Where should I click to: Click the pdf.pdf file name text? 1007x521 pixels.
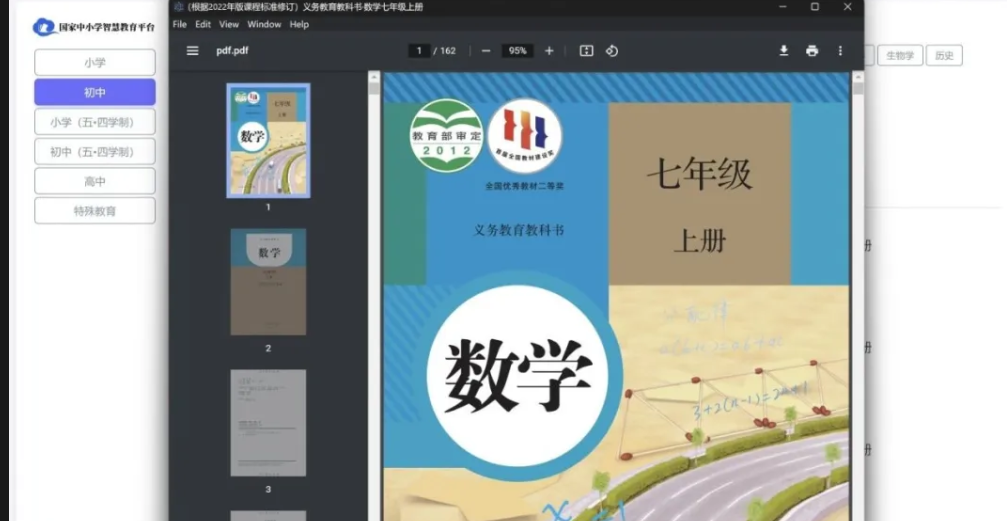232,51
